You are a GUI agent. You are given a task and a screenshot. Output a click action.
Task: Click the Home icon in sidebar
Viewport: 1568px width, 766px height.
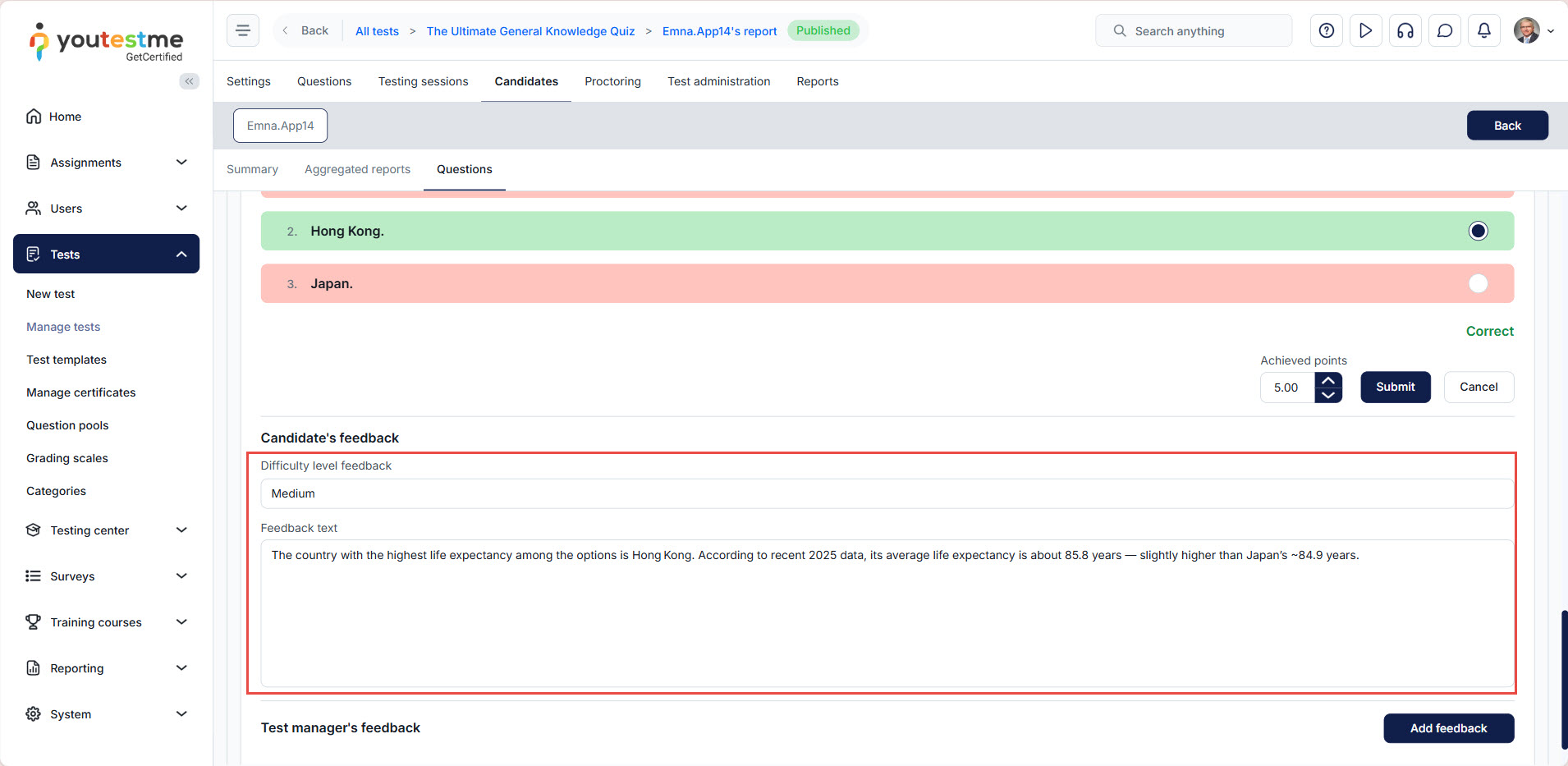click(34, 117)
